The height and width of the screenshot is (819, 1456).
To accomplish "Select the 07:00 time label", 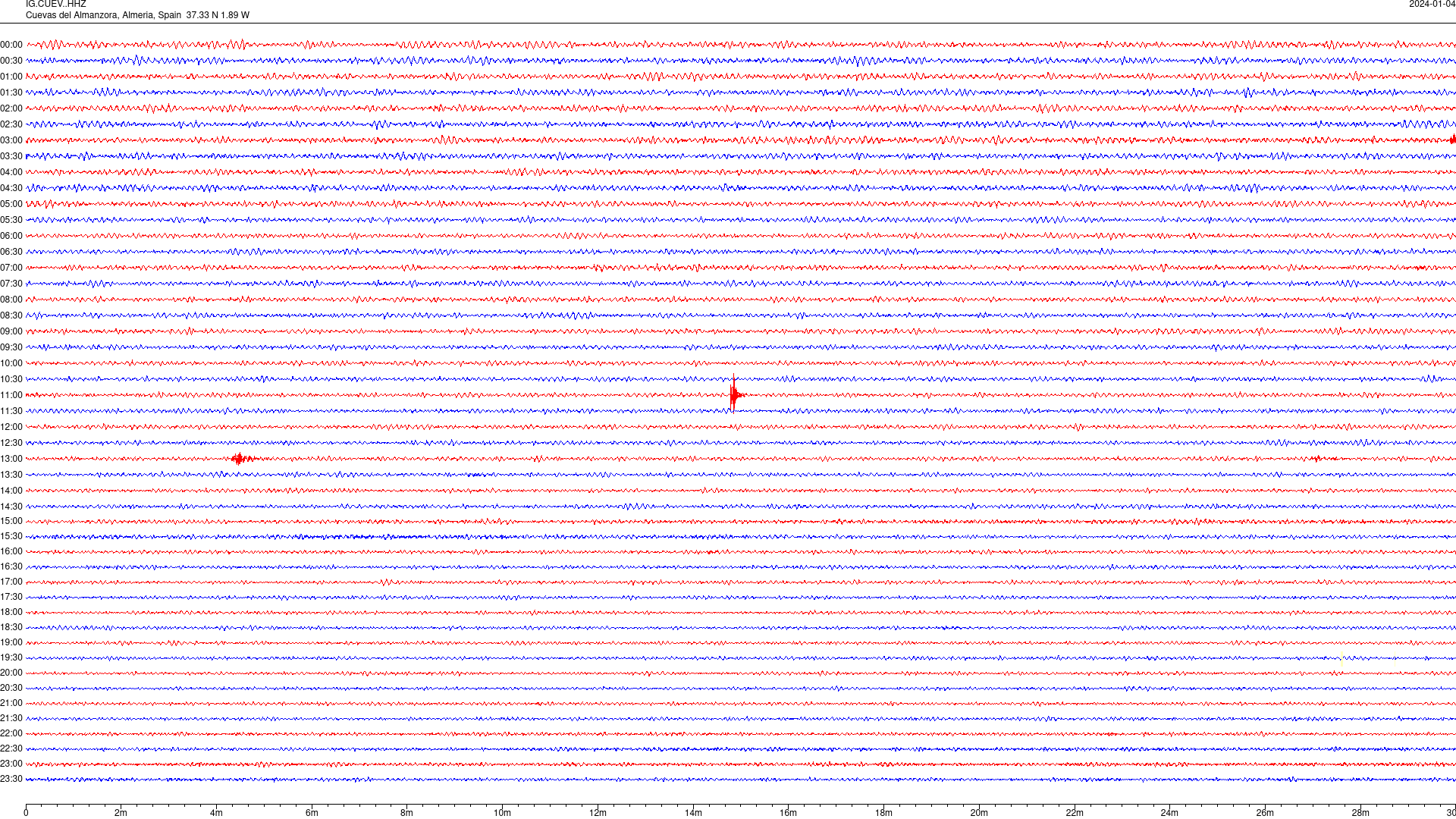I will (11, 268).
